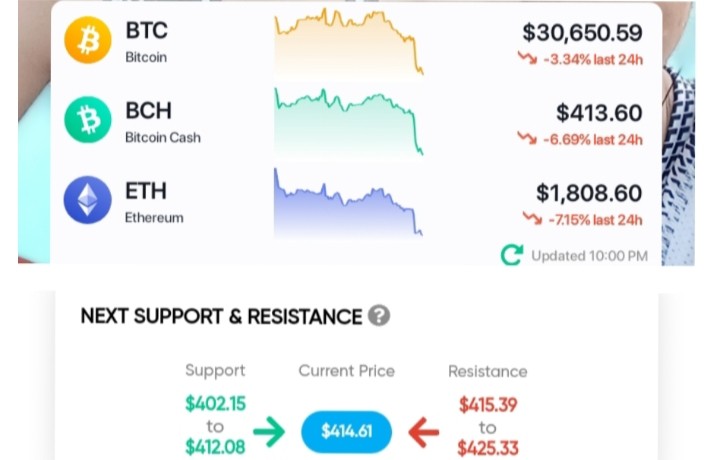Click the blue $414.61 current price button

tap(347, 432)
